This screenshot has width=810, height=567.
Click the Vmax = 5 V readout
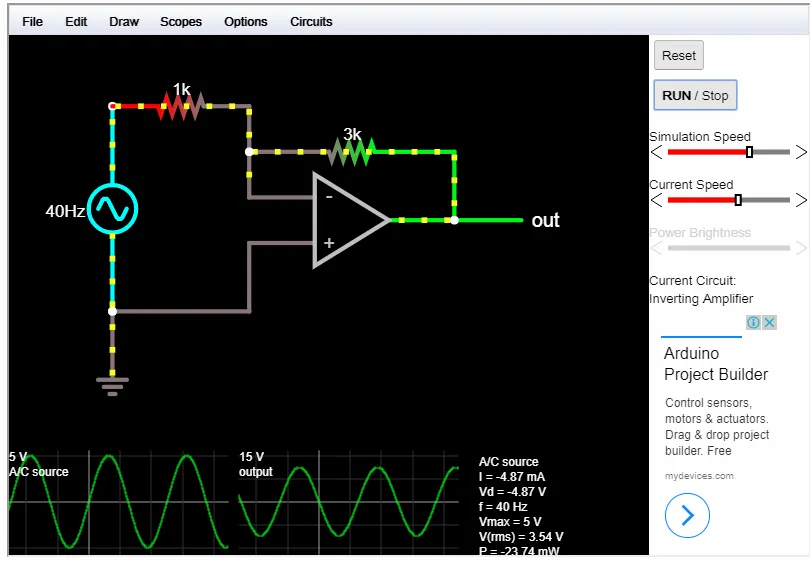click(x=510, y=522)
